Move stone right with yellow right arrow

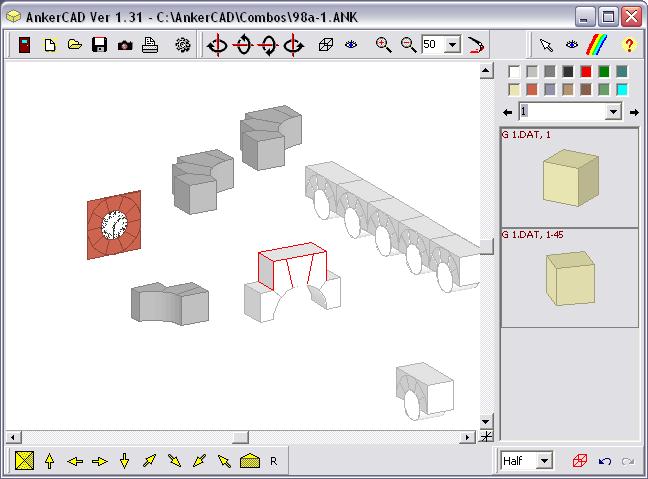coord(100,461)
